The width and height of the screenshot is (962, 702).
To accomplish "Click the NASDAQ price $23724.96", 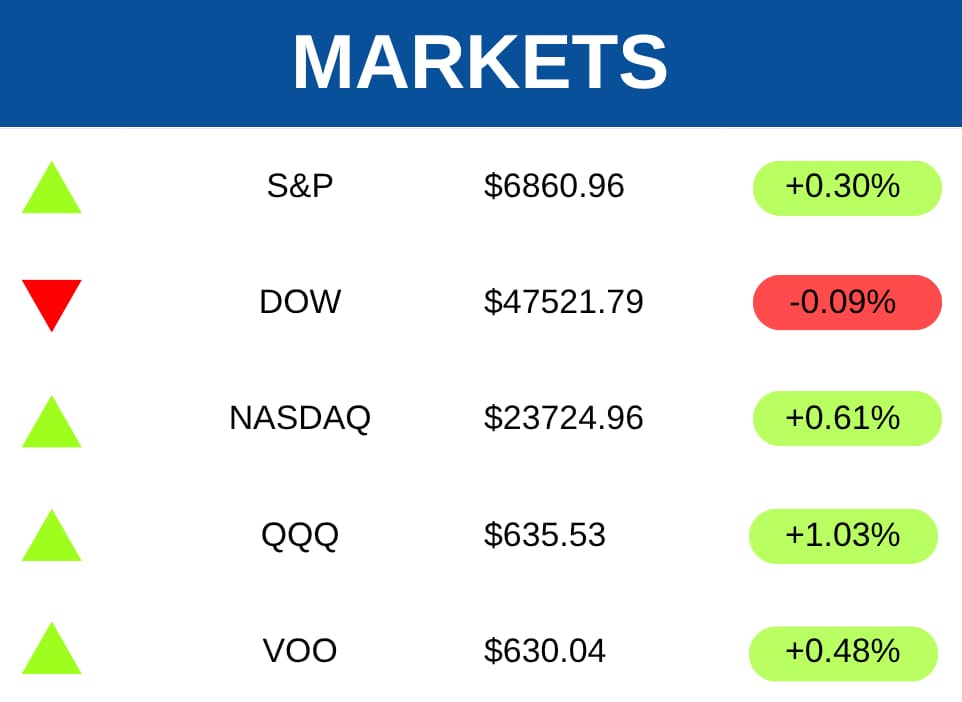I will click(563, 418).
